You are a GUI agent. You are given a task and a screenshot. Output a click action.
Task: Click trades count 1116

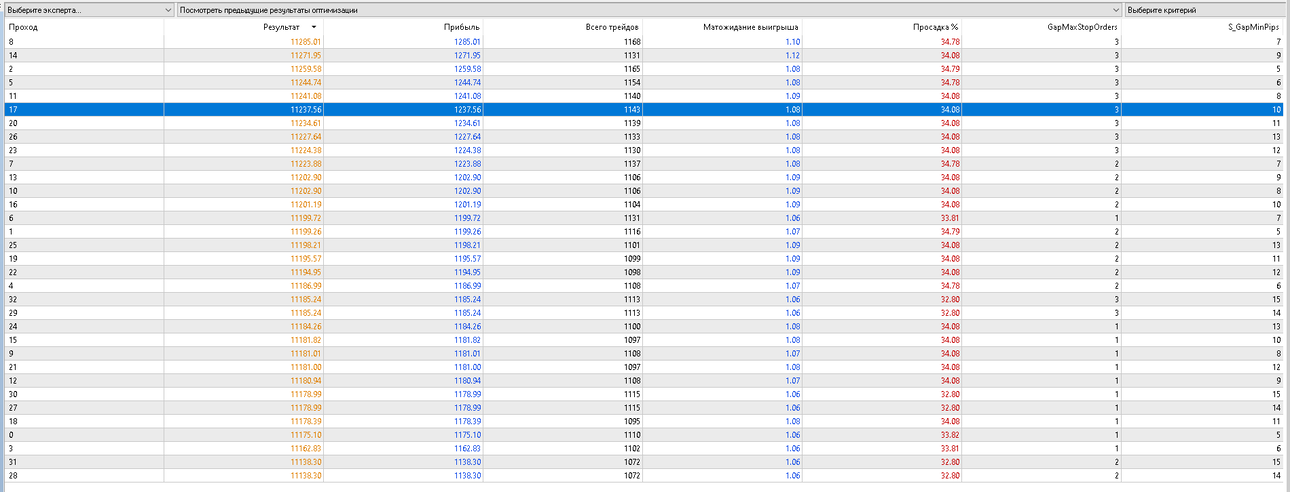tap(631, 230)
